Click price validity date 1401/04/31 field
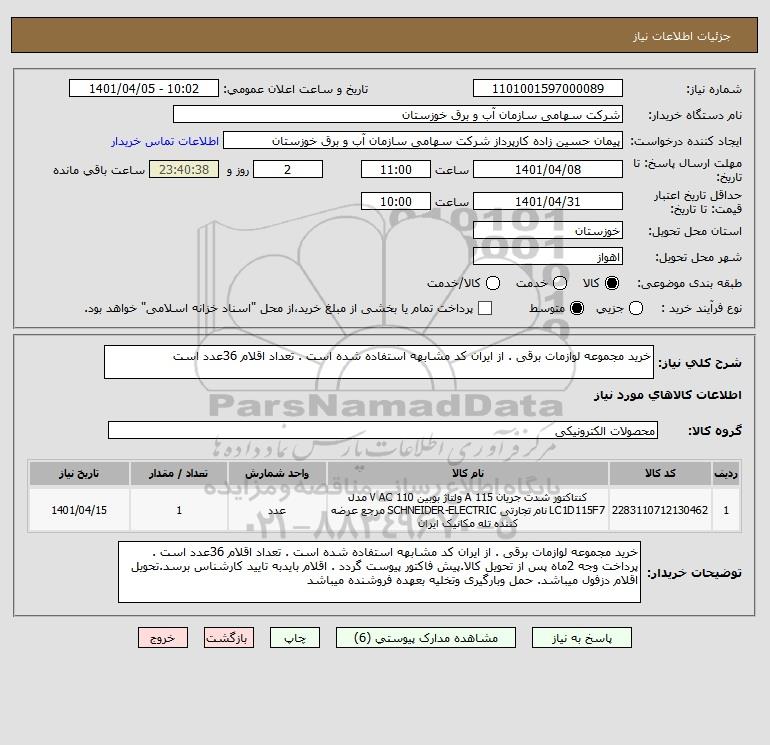 point(548,201)
